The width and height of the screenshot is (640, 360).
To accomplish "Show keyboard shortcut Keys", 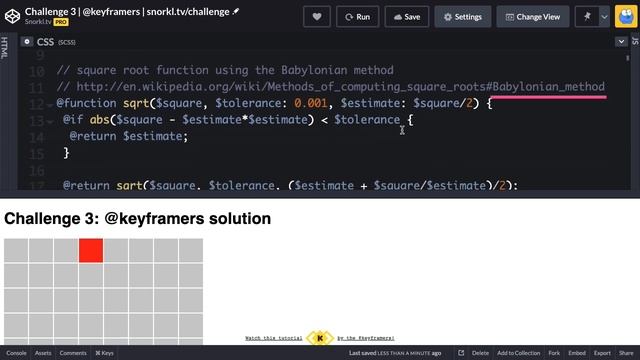I will click(x=104, y=353).
